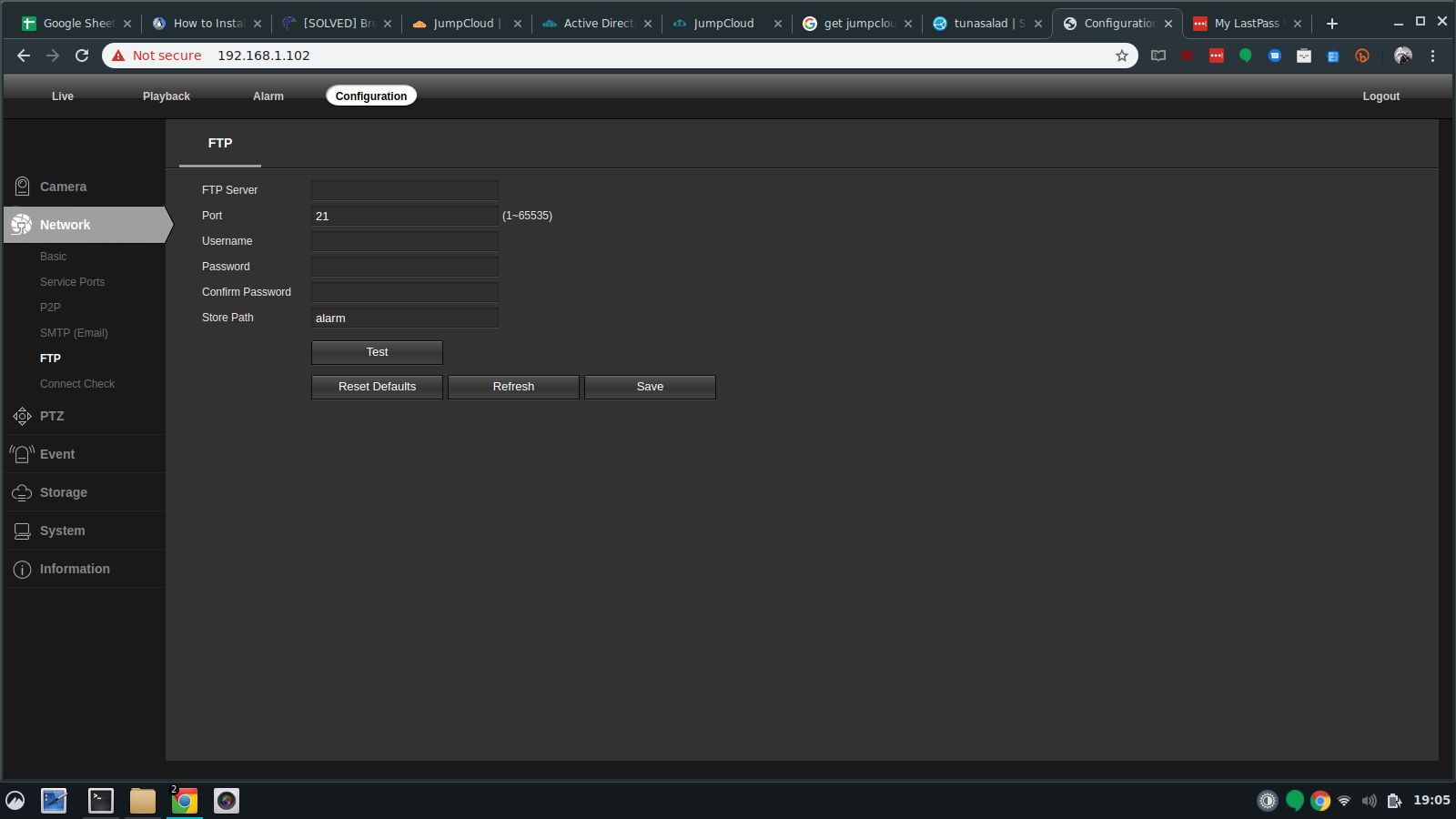Reload the page with browser refresh icon
The image size is (1456, 819).
click(x=82, y=56)
